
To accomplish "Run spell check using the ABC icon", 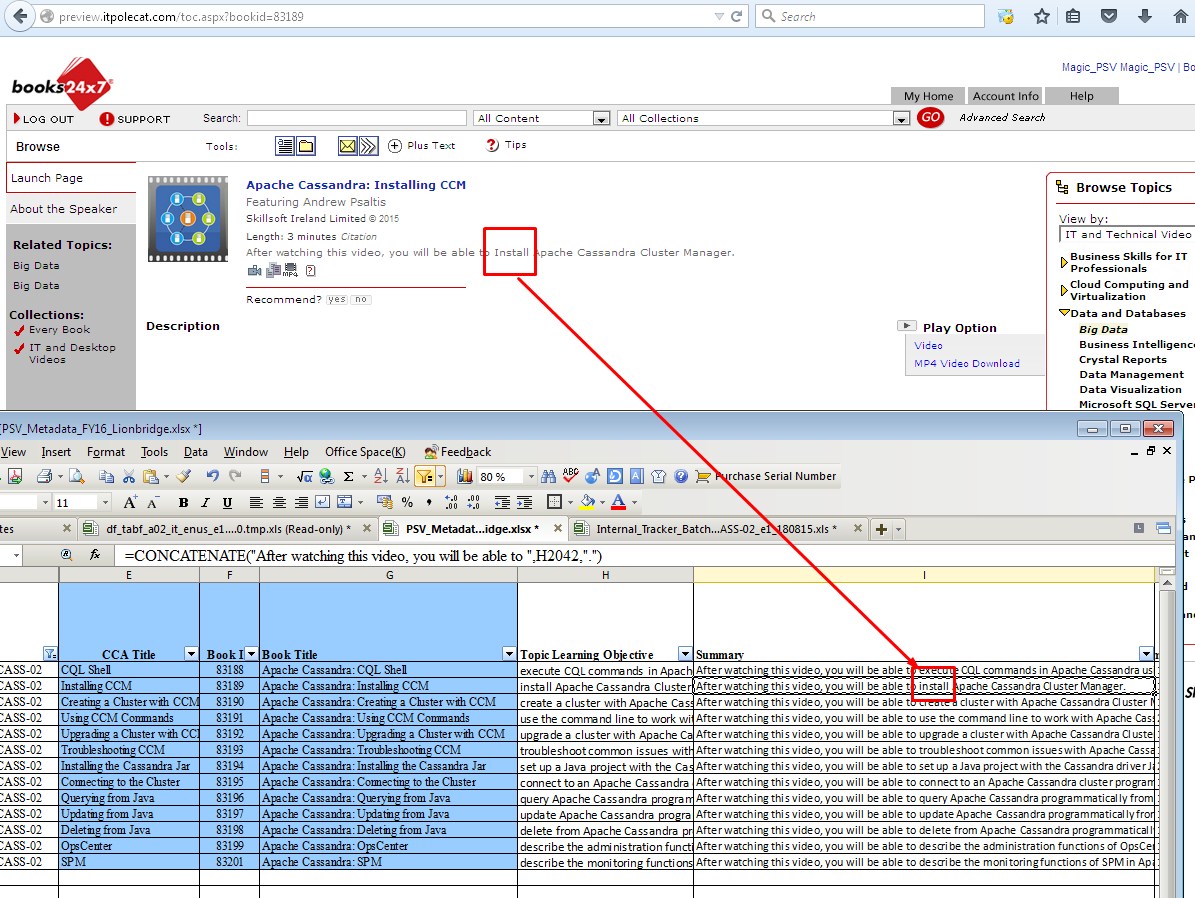I will (570, 476).
